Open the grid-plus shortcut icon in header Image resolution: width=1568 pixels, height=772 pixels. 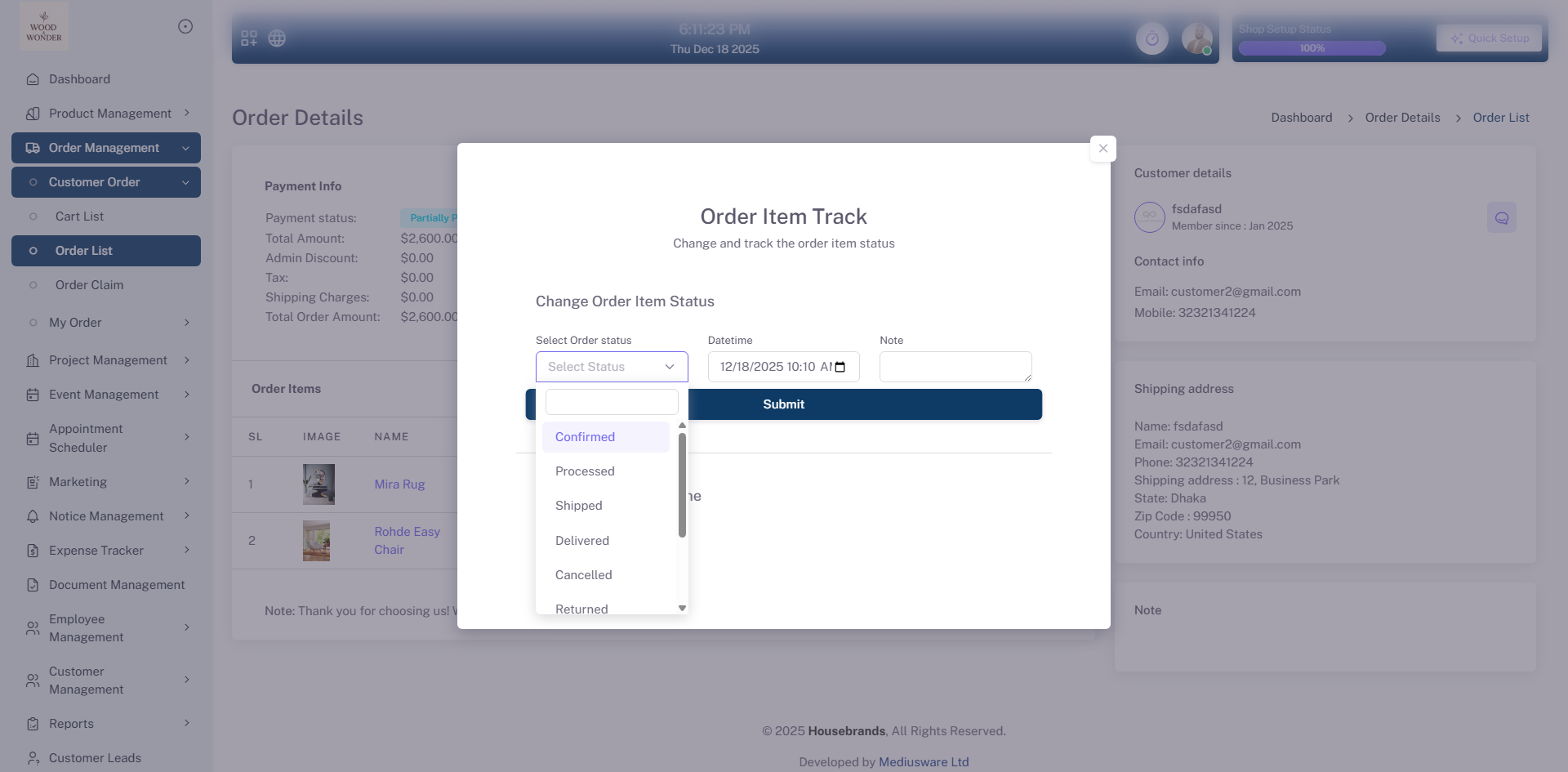pos(249,38)
